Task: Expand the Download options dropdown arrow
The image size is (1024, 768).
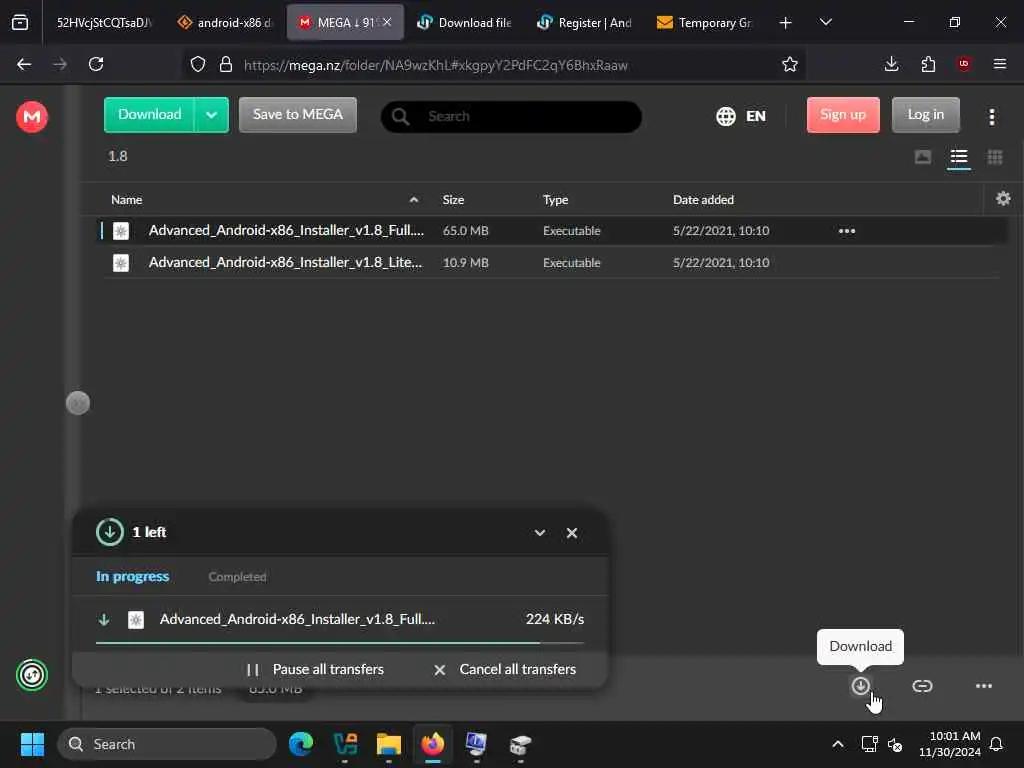Action: pyautogui.click(x=212, y=115)
